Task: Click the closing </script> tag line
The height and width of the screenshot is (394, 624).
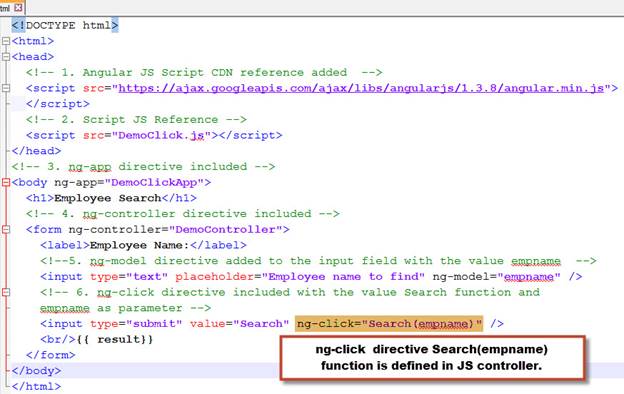Action: coord(58,104)
